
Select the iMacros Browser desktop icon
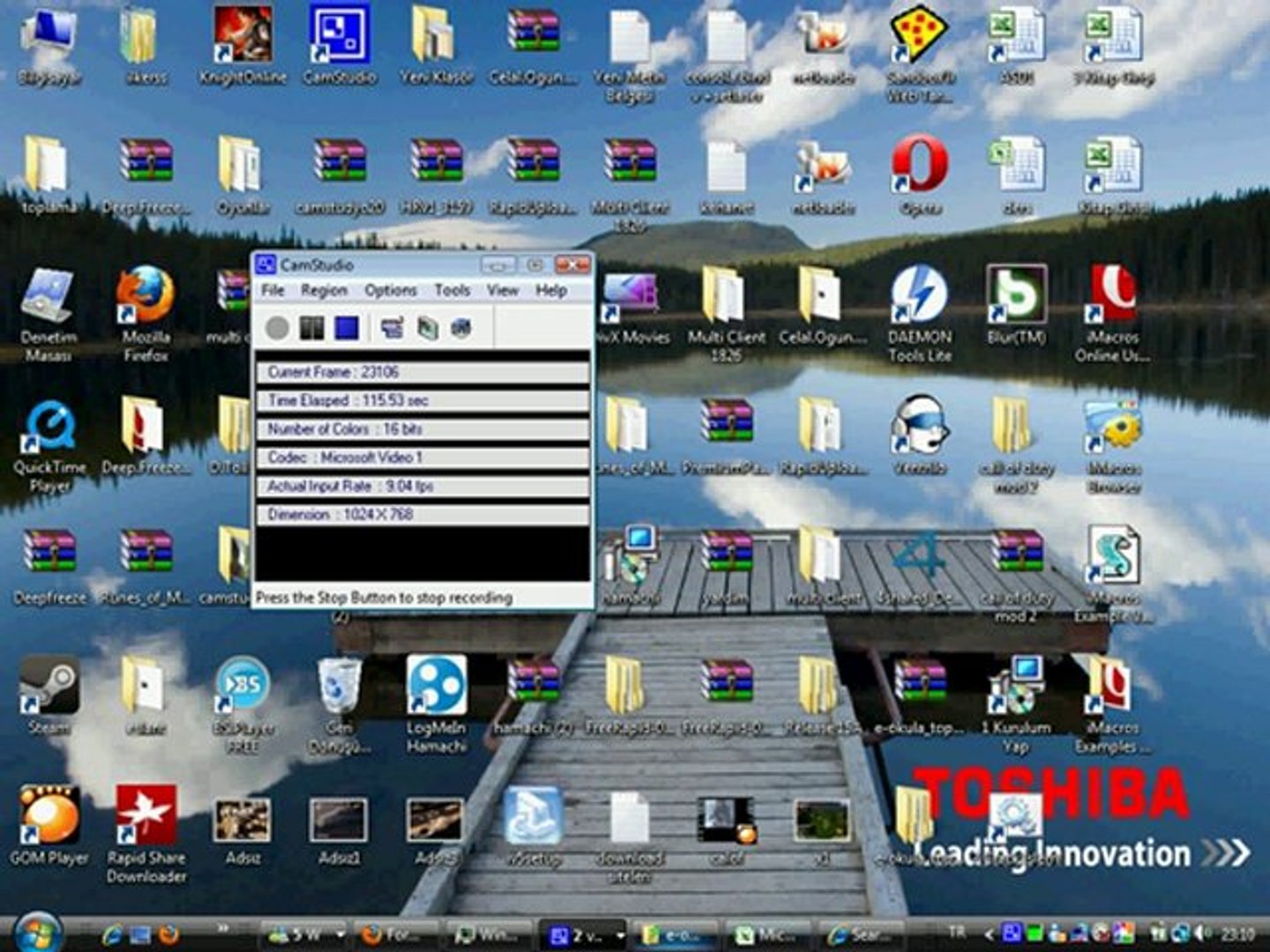pyautogui.click(x=1113, y=446)
